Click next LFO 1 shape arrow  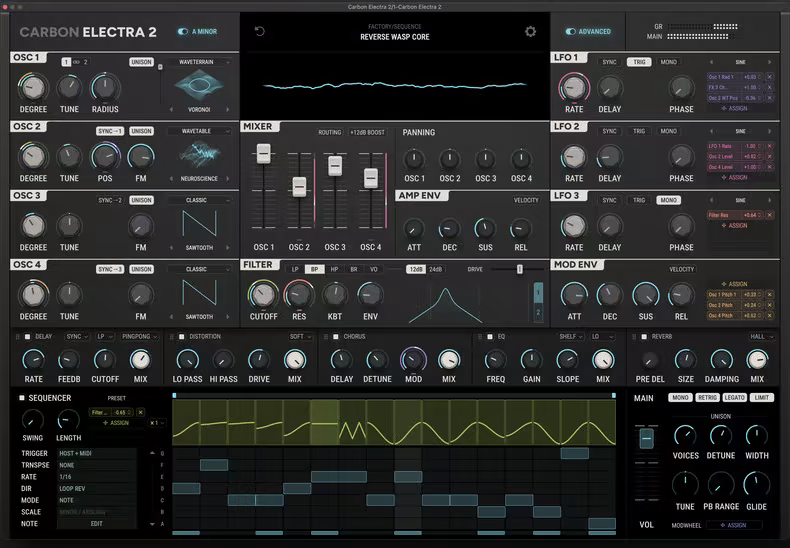(x=769, y=62)
